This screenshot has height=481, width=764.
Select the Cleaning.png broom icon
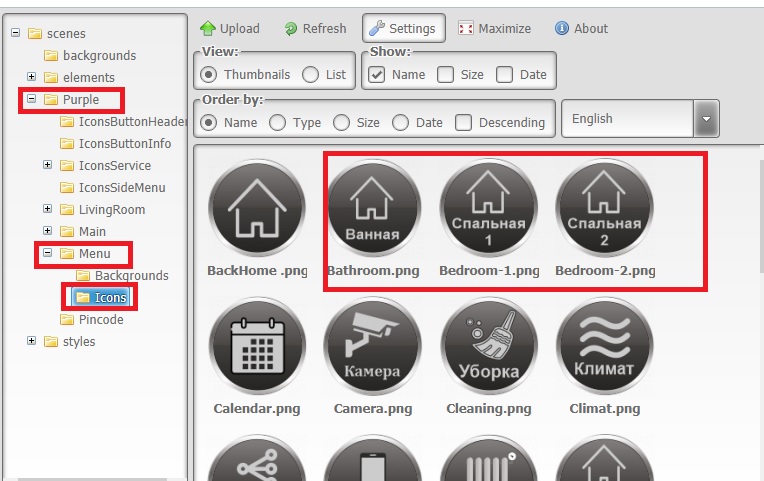[489, 346]
